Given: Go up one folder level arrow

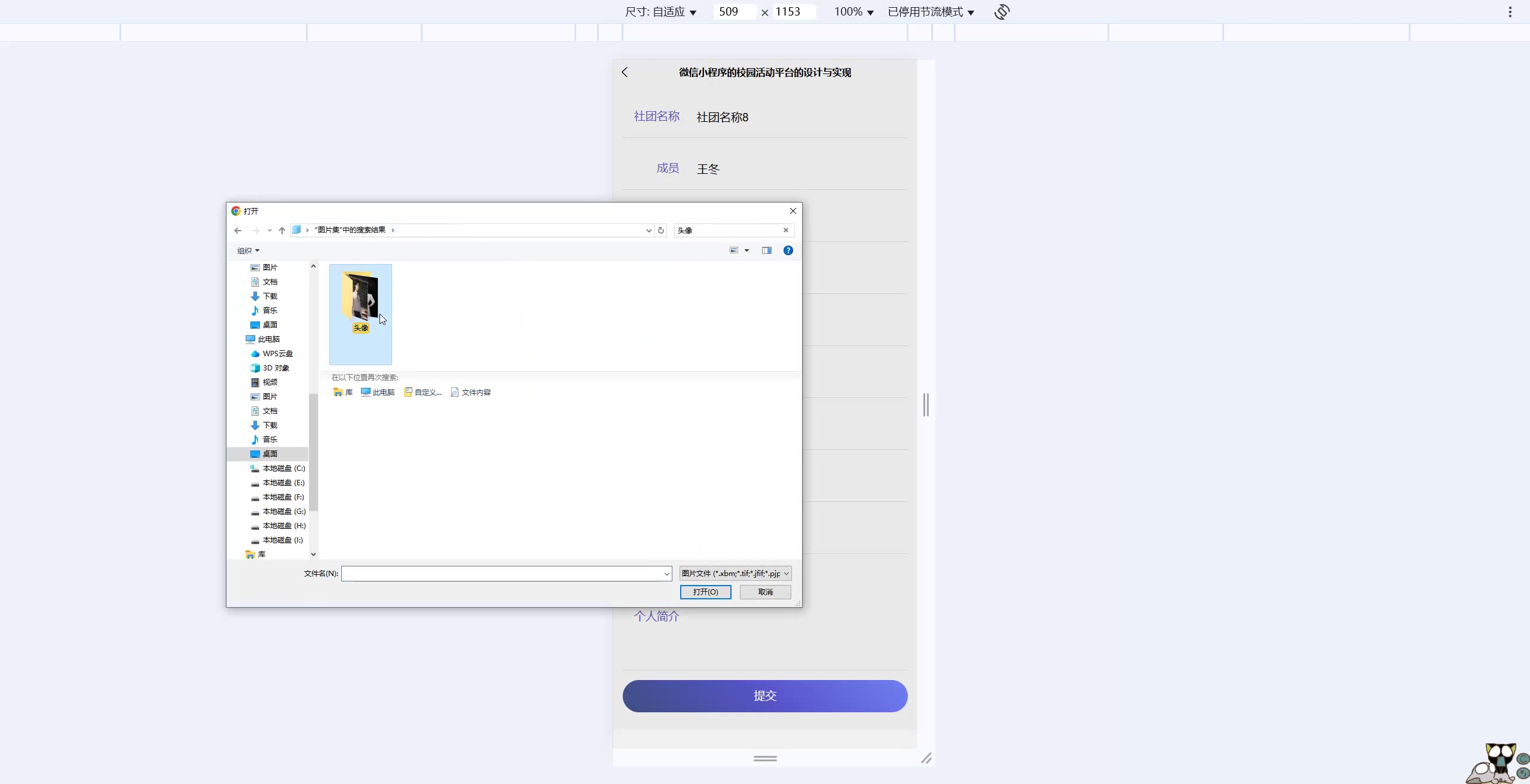Looking at the screenshot, I should 281,230.
